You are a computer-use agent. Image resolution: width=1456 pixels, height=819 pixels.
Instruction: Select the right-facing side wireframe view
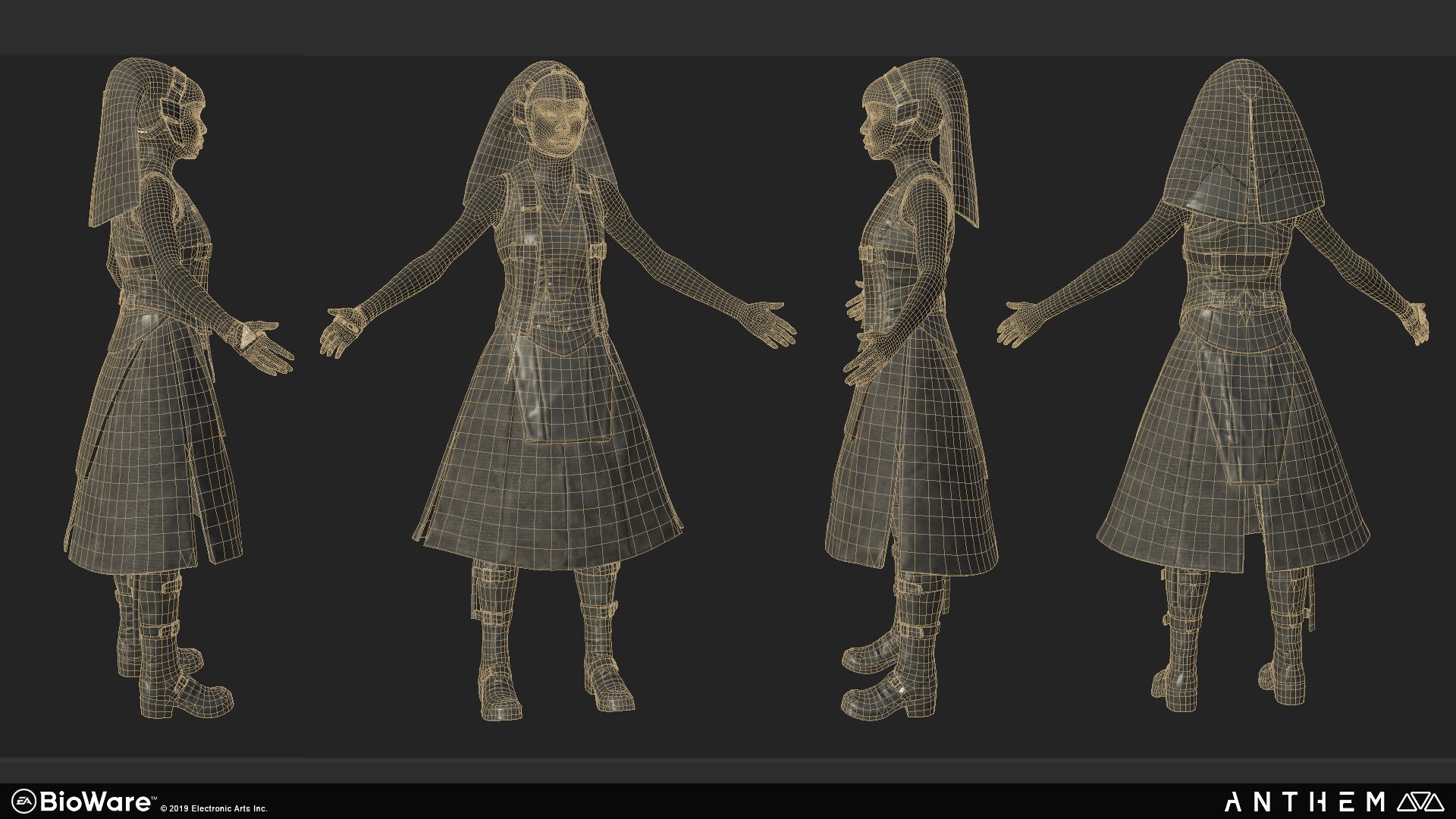(x=179, y=389)
